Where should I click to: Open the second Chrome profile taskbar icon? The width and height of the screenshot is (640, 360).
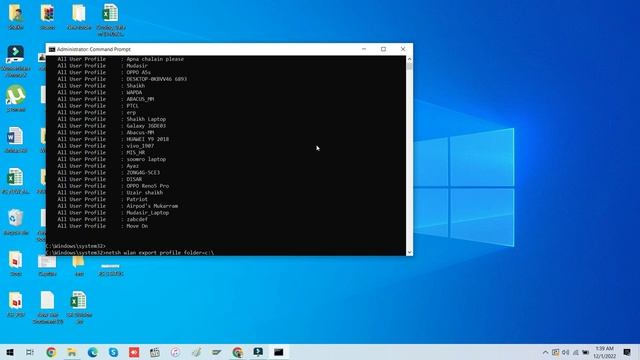(238, 352)
